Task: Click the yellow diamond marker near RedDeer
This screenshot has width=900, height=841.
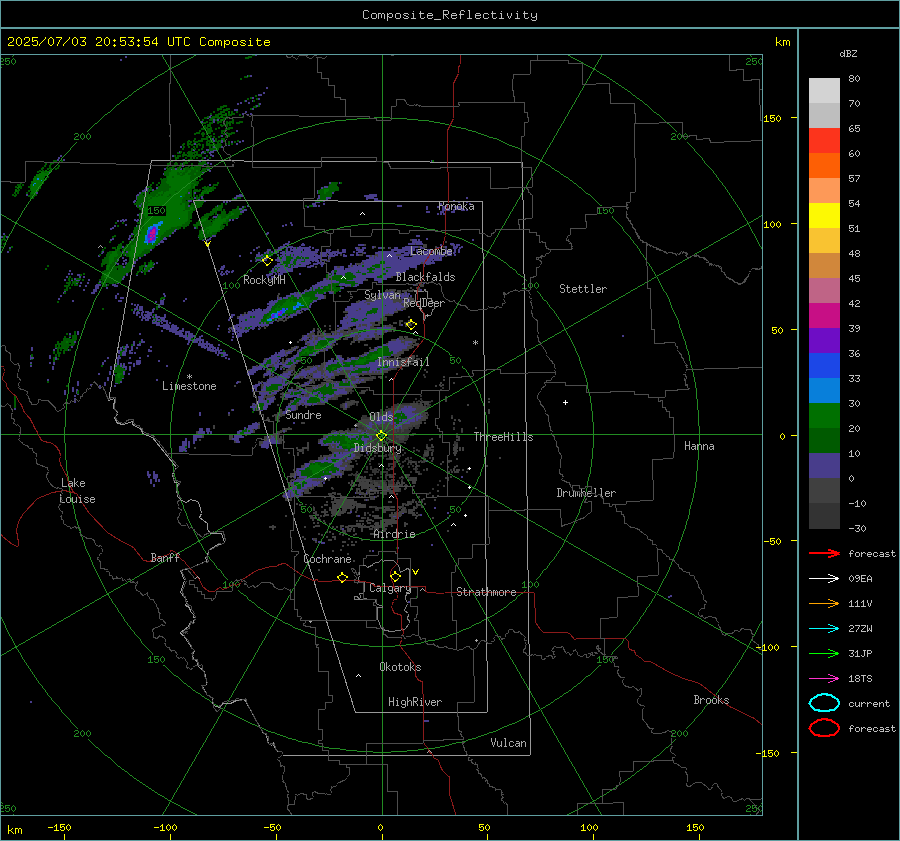Action: tap(411, 325)
